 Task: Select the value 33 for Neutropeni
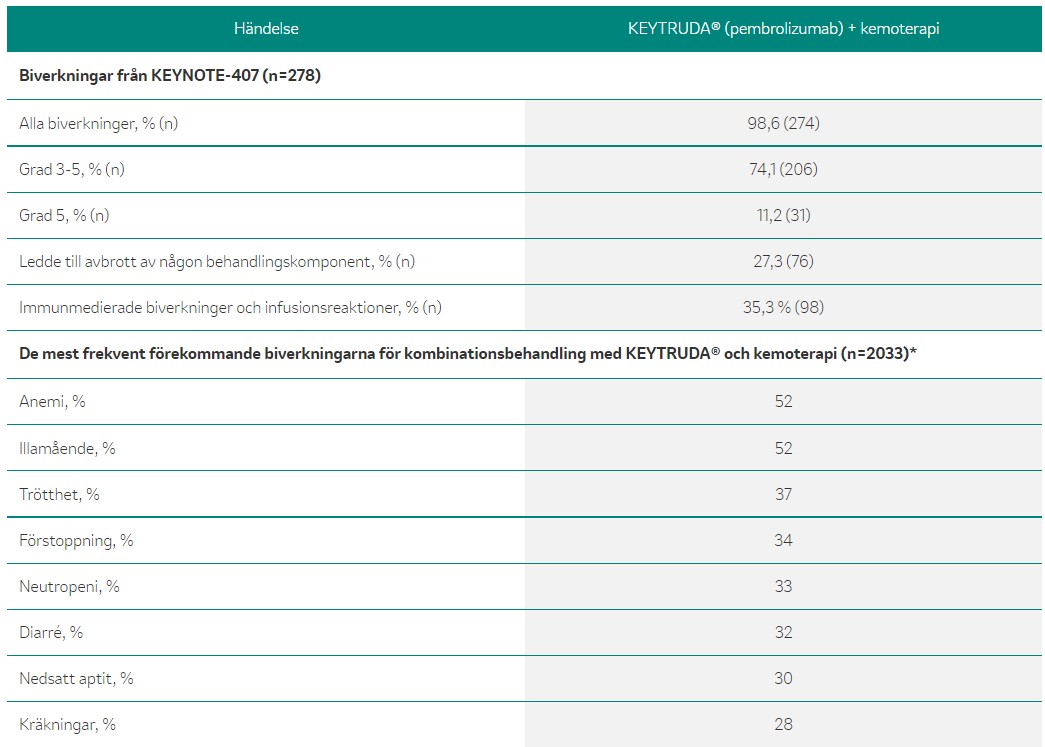click(783, 586)
